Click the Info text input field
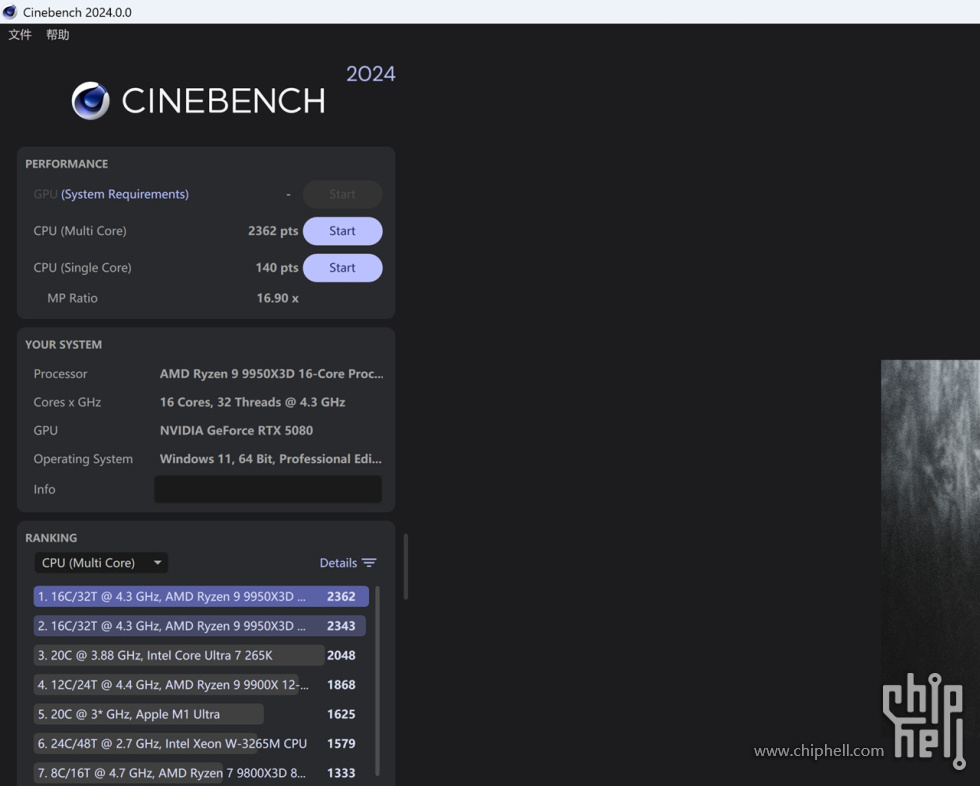 (x=267, y=489)
